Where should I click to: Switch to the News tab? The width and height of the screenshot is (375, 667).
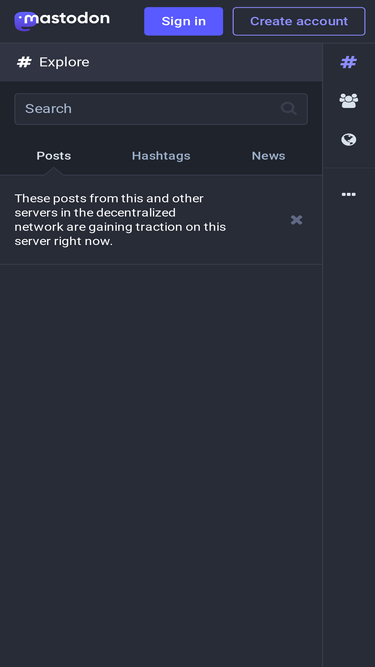pos(268,156)
